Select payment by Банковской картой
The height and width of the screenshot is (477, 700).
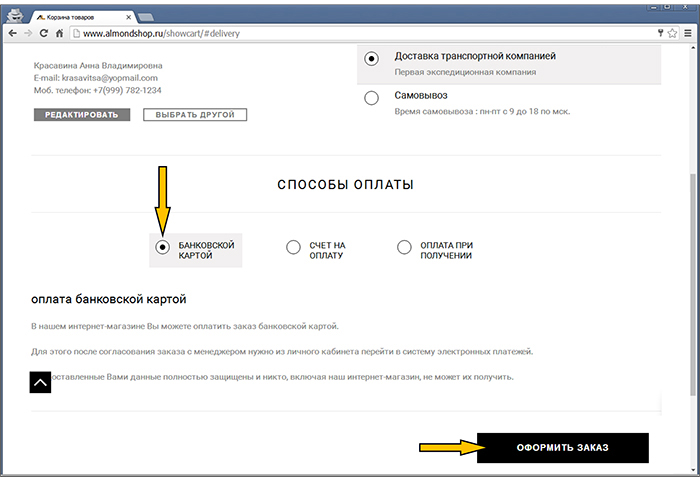(x=162, y=247)
